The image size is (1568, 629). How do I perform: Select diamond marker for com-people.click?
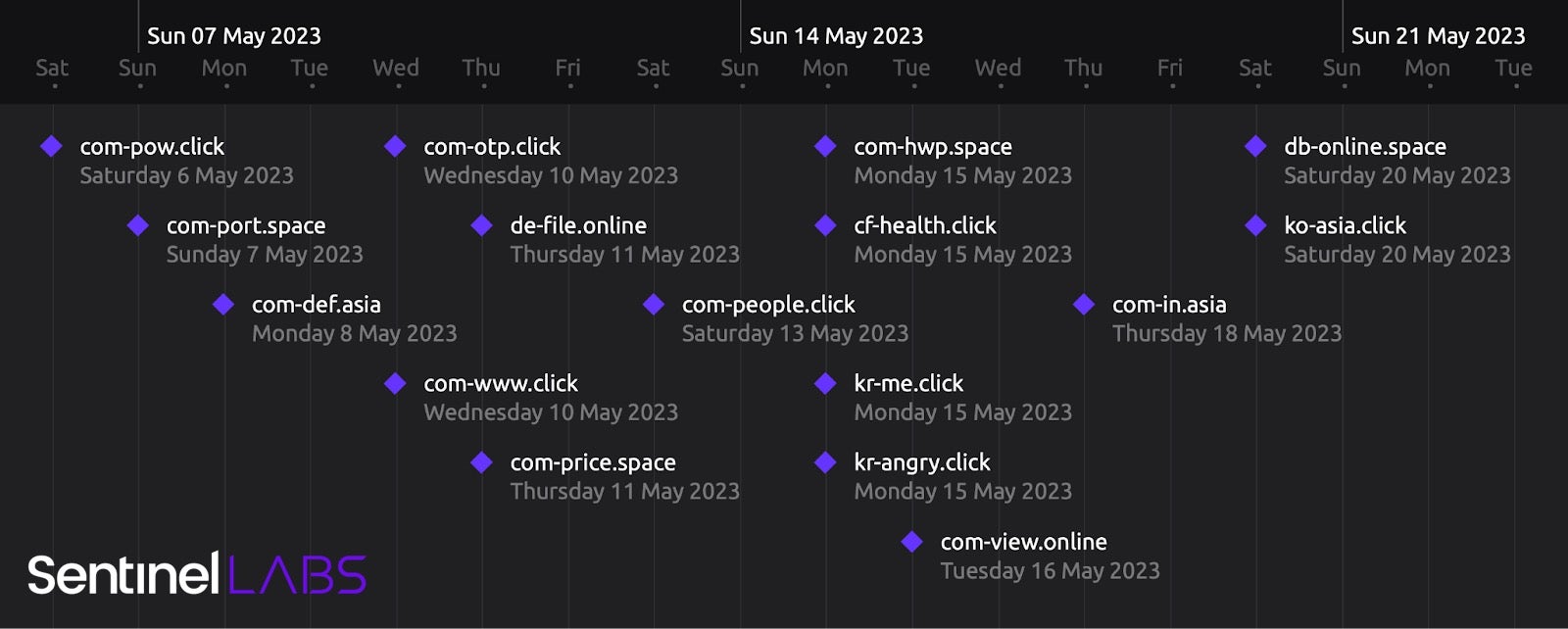[654, 305]
